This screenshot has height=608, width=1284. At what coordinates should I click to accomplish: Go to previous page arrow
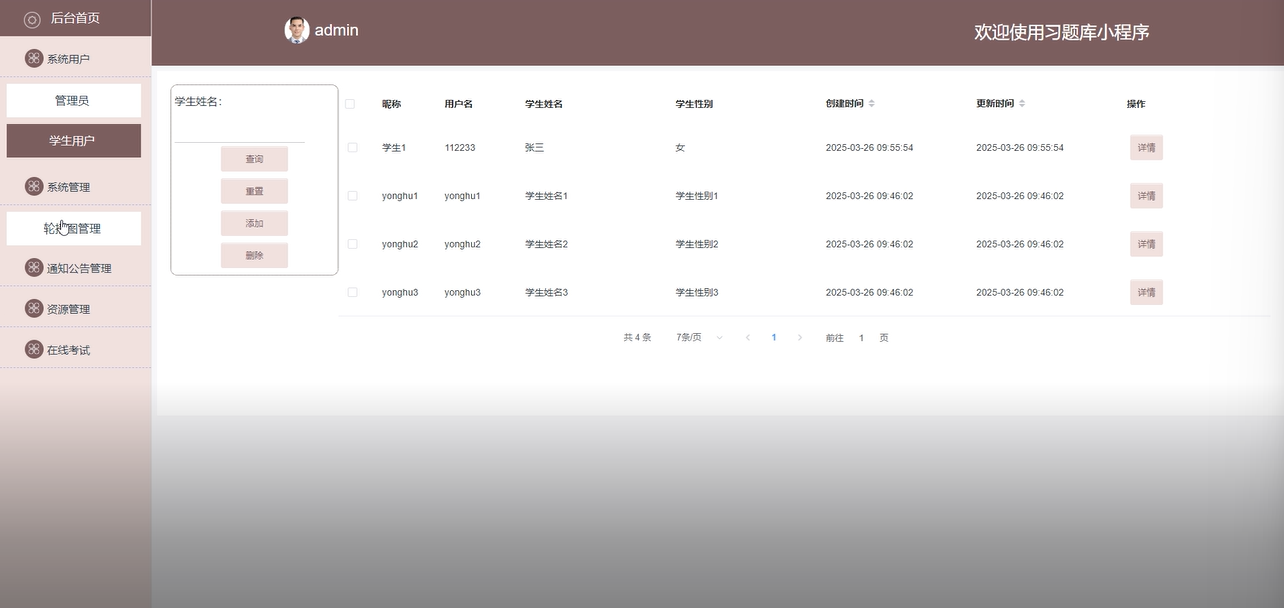pos(747,338)
